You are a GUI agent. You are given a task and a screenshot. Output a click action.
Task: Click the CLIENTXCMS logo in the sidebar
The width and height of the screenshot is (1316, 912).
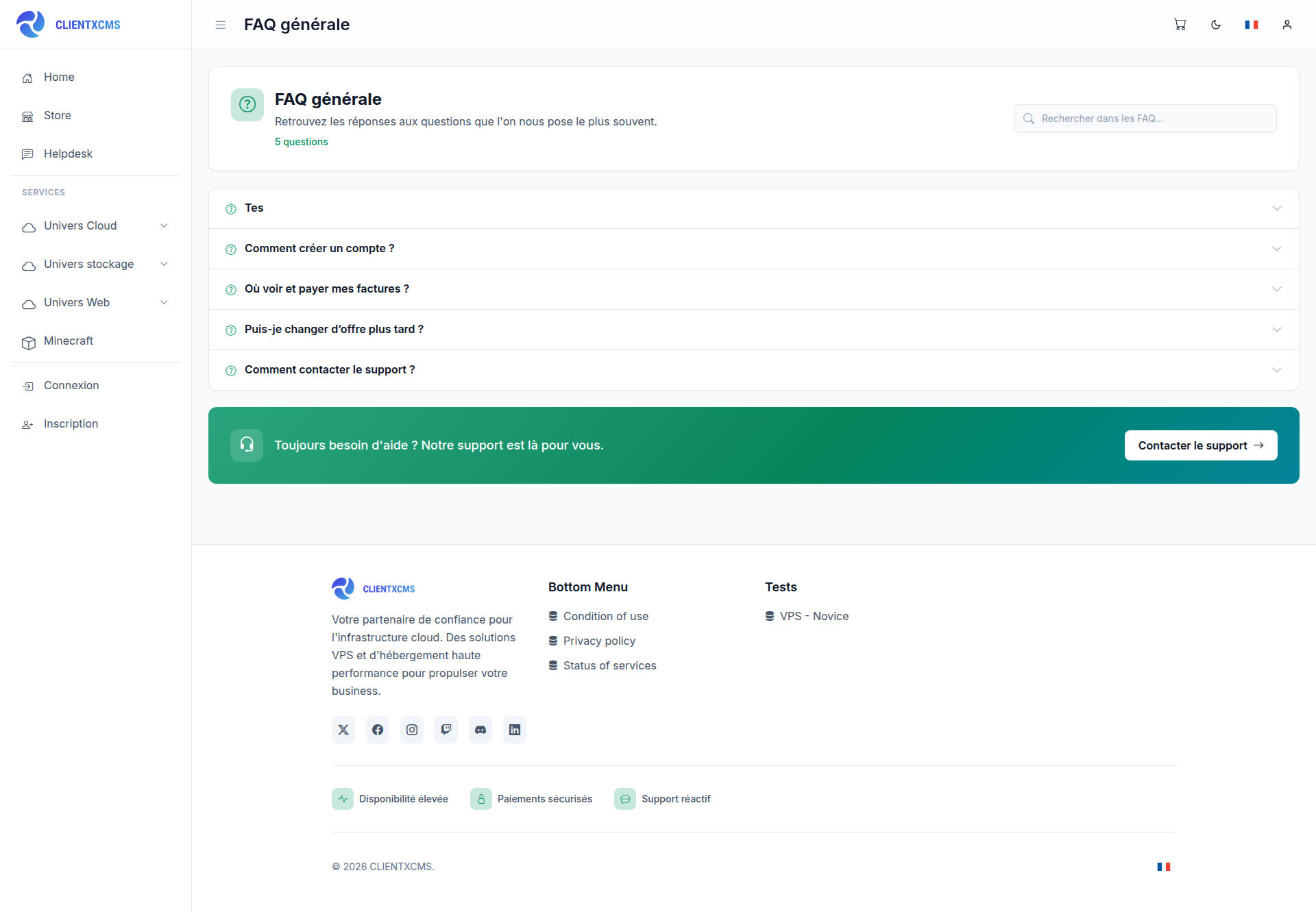(x=68, y=25)
